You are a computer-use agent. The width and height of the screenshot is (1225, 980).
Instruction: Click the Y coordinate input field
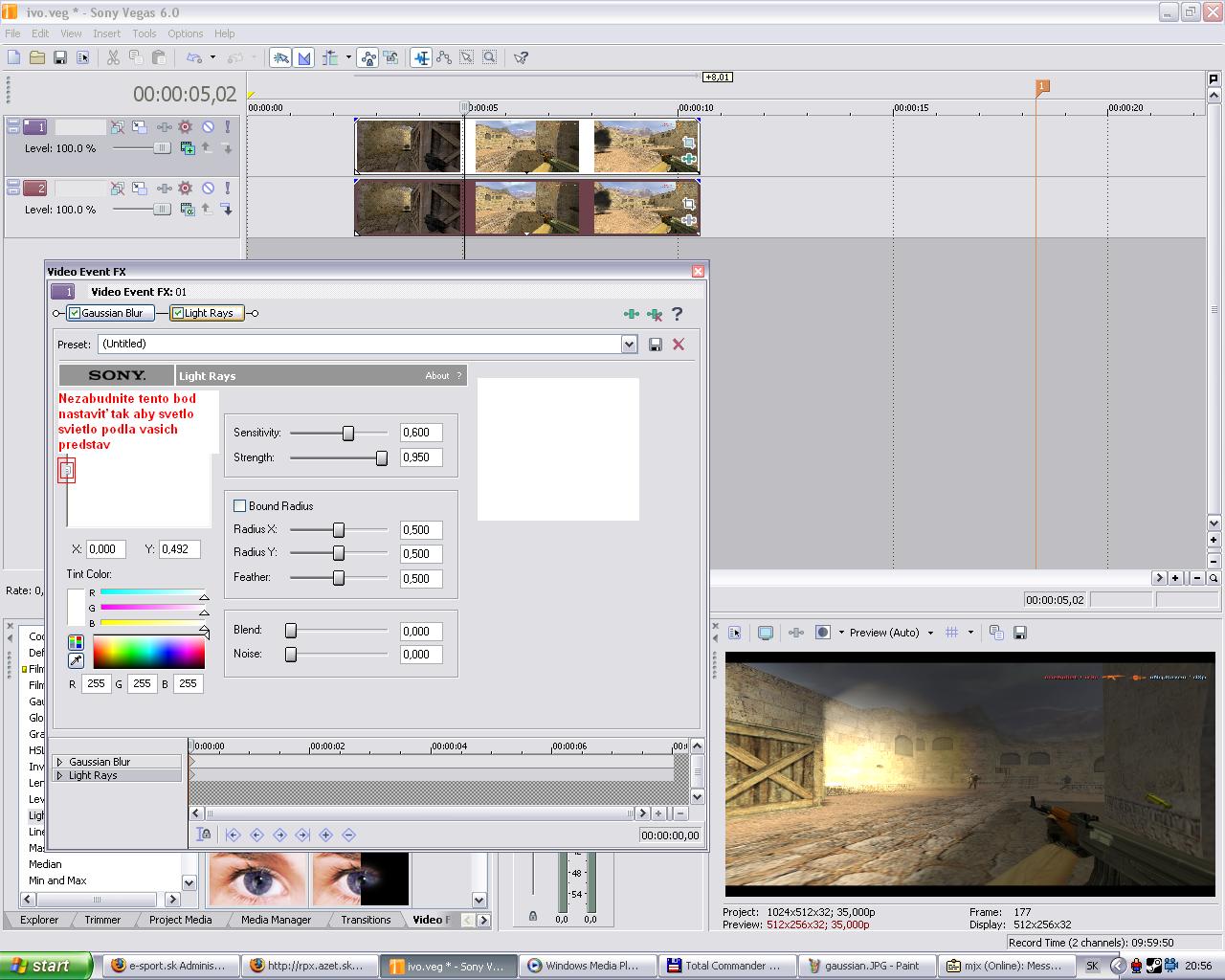pyautogui.click(x=179, y=549)
